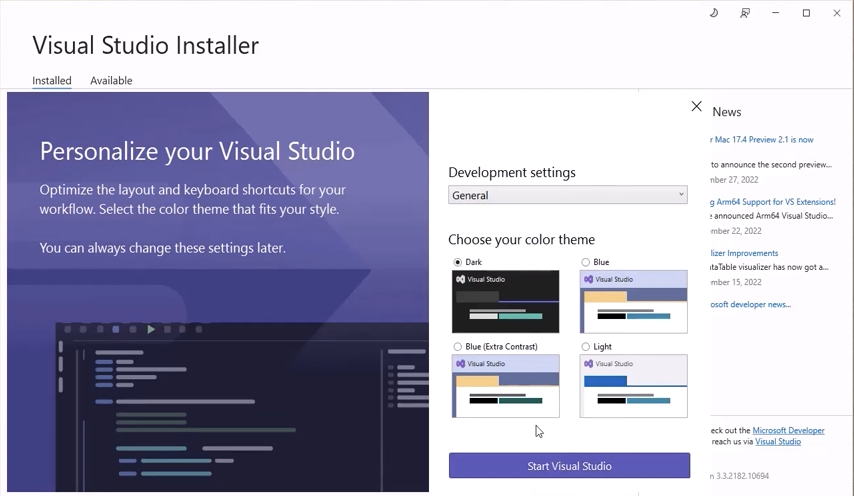The height and width of the screenshot is (496, 854).
Task: Switch to the Available tab
Action: click(111, 81)
